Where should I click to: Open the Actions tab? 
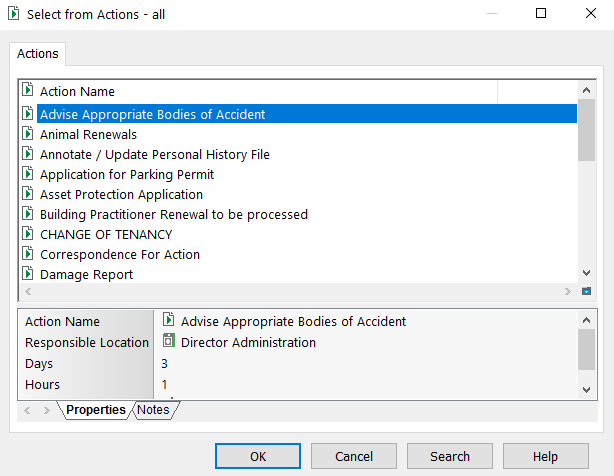point(38,53)
